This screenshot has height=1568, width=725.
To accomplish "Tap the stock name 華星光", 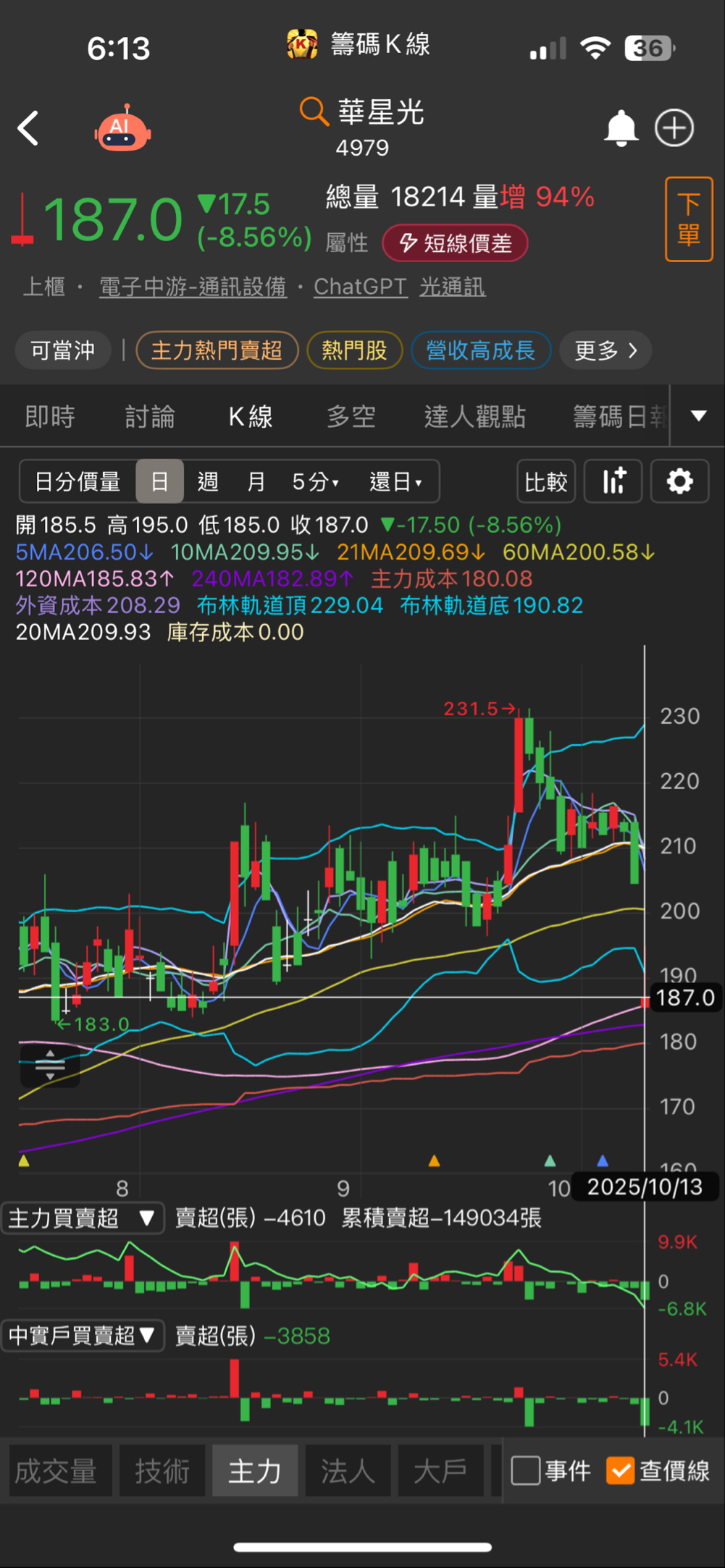I will tap(381, 112).
